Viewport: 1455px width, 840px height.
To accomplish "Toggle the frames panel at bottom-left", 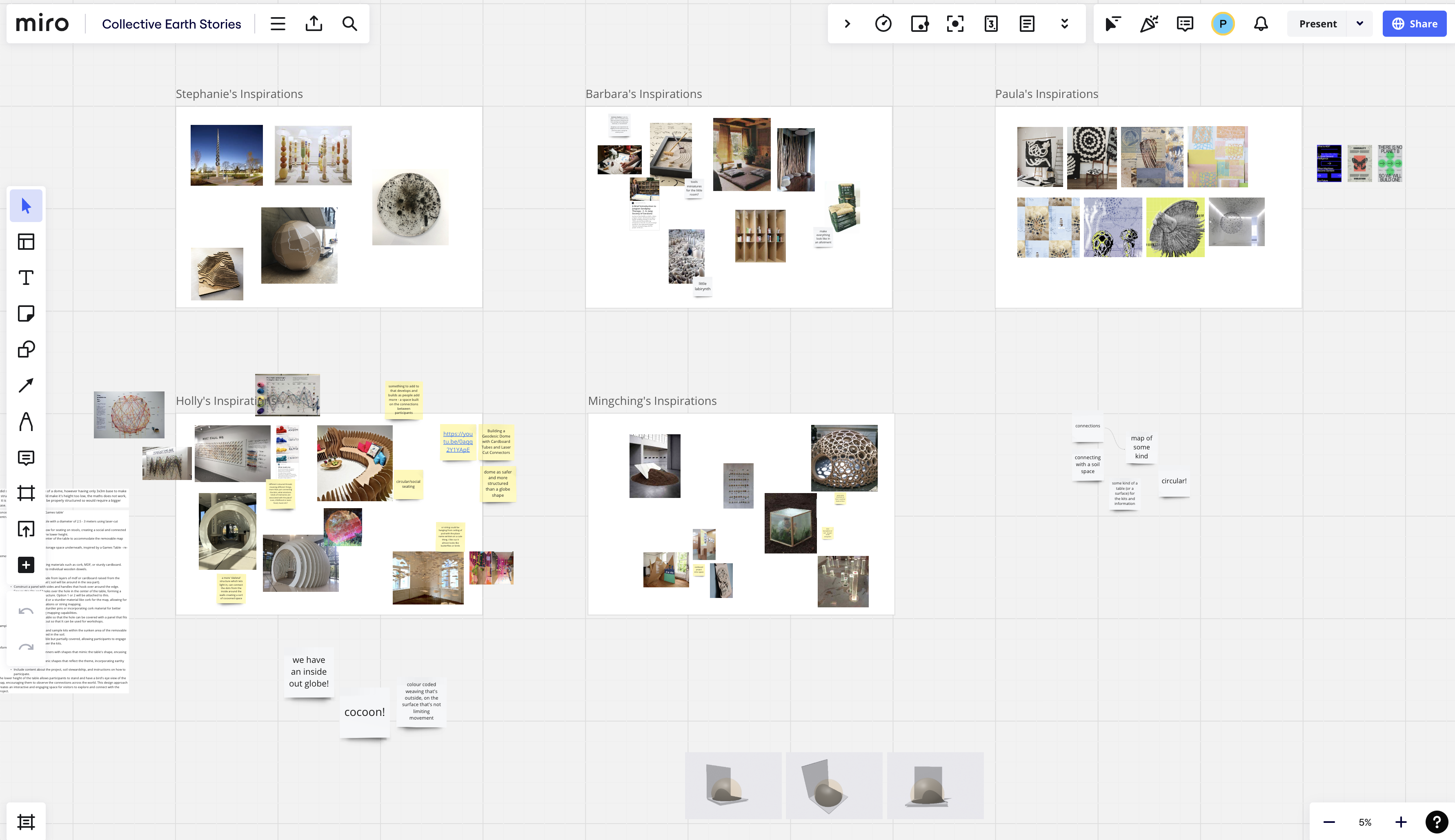I will (26, 822).
